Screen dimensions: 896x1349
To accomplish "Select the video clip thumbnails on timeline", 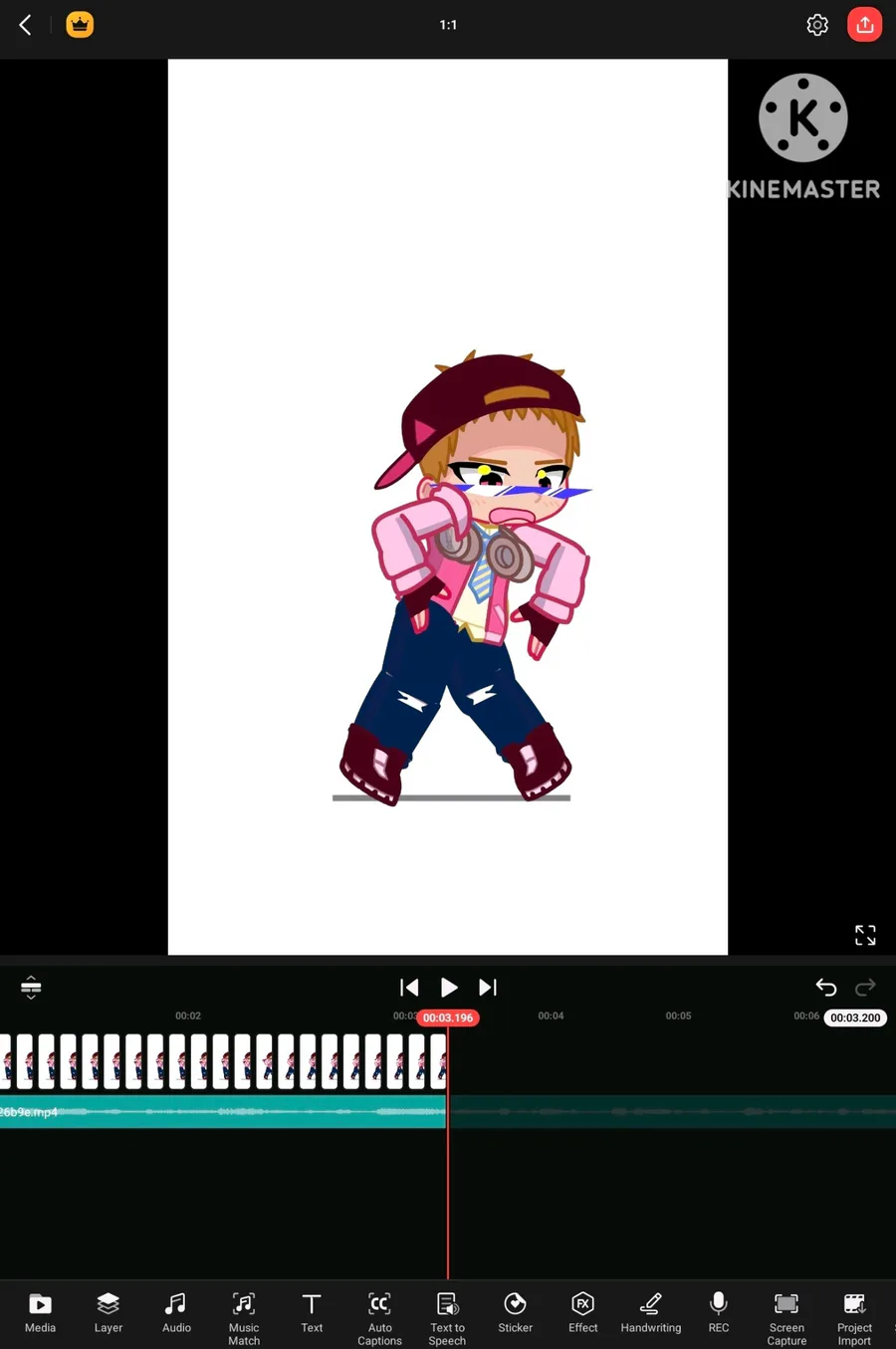I will tap(223, 1061).
